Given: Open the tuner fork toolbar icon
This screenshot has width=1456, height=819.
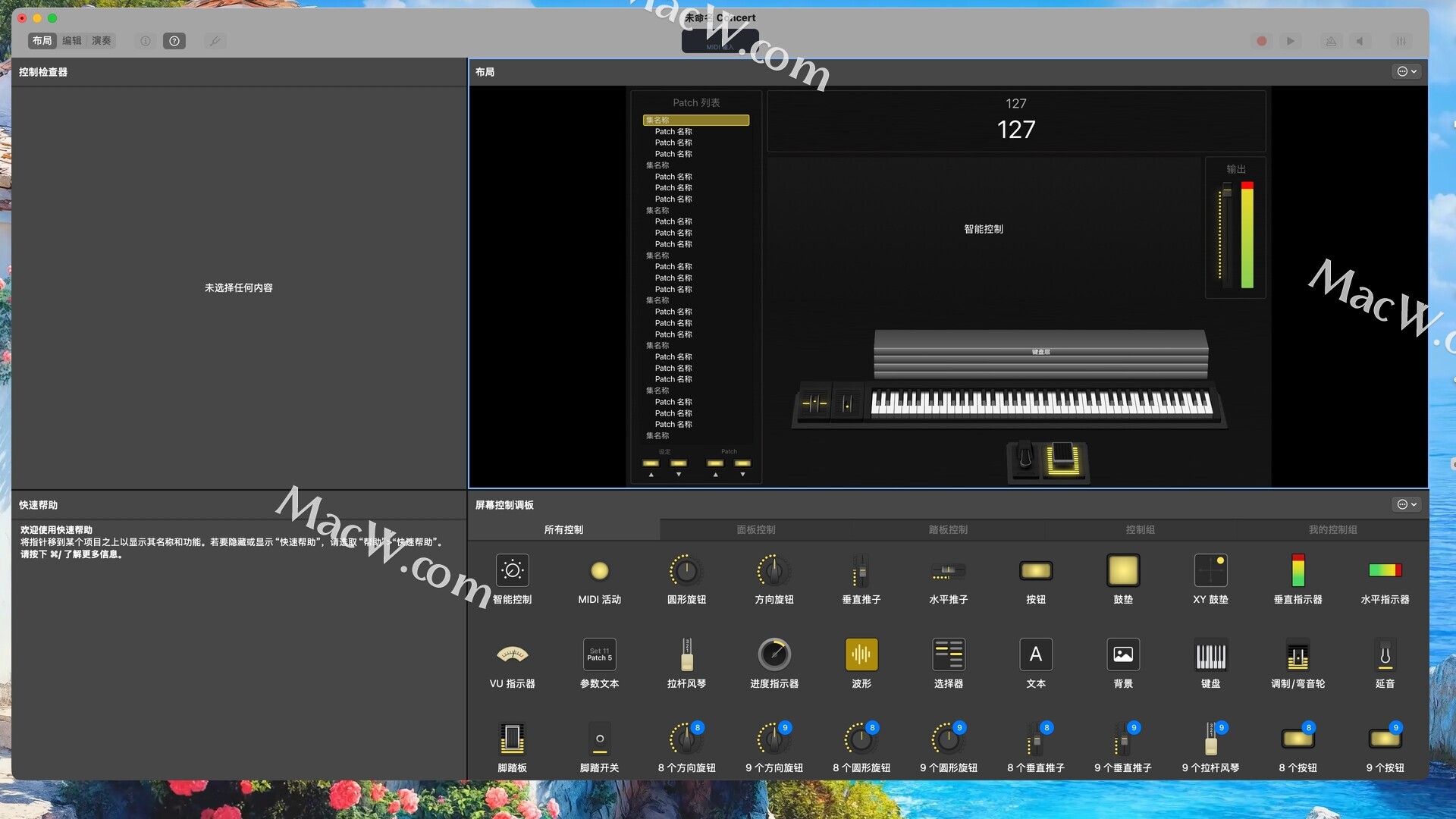Looking at the screenshot, I should [x=215, y=41].
